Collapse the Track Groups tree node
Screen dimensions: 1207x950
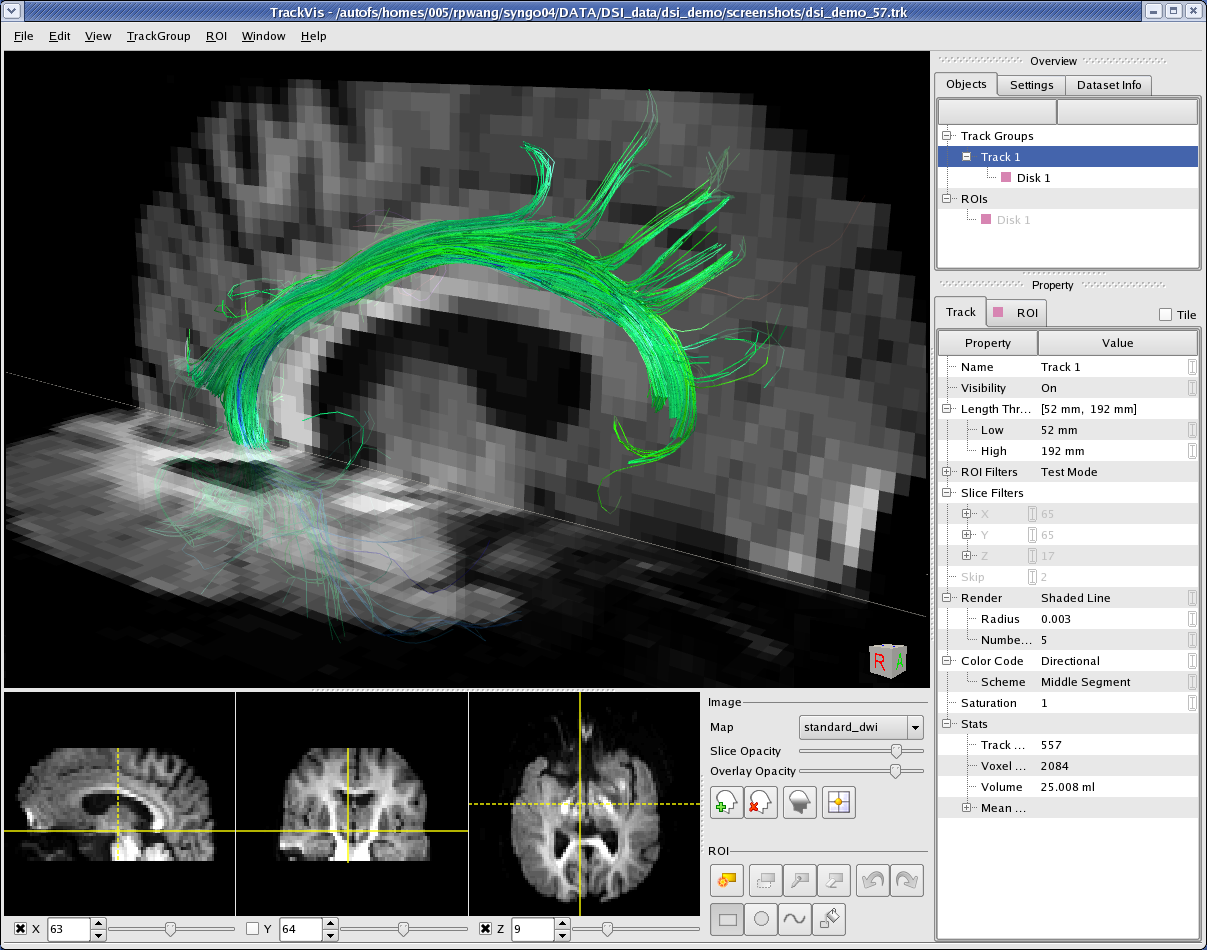tap(947, 136)
